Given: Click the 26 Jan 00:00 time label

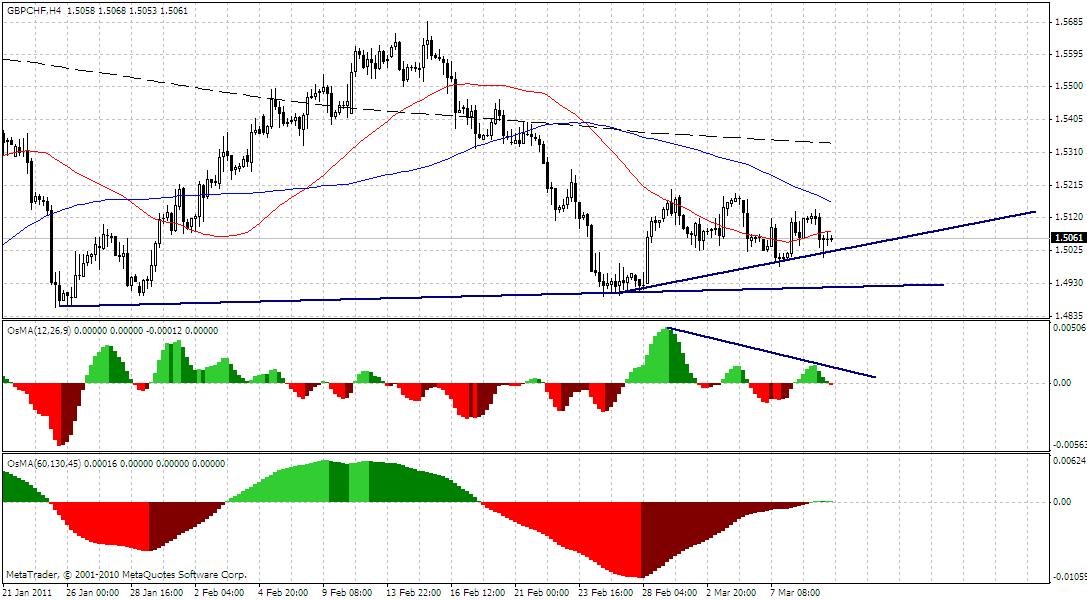Looking at the screenshot, I should coord(93,593).
